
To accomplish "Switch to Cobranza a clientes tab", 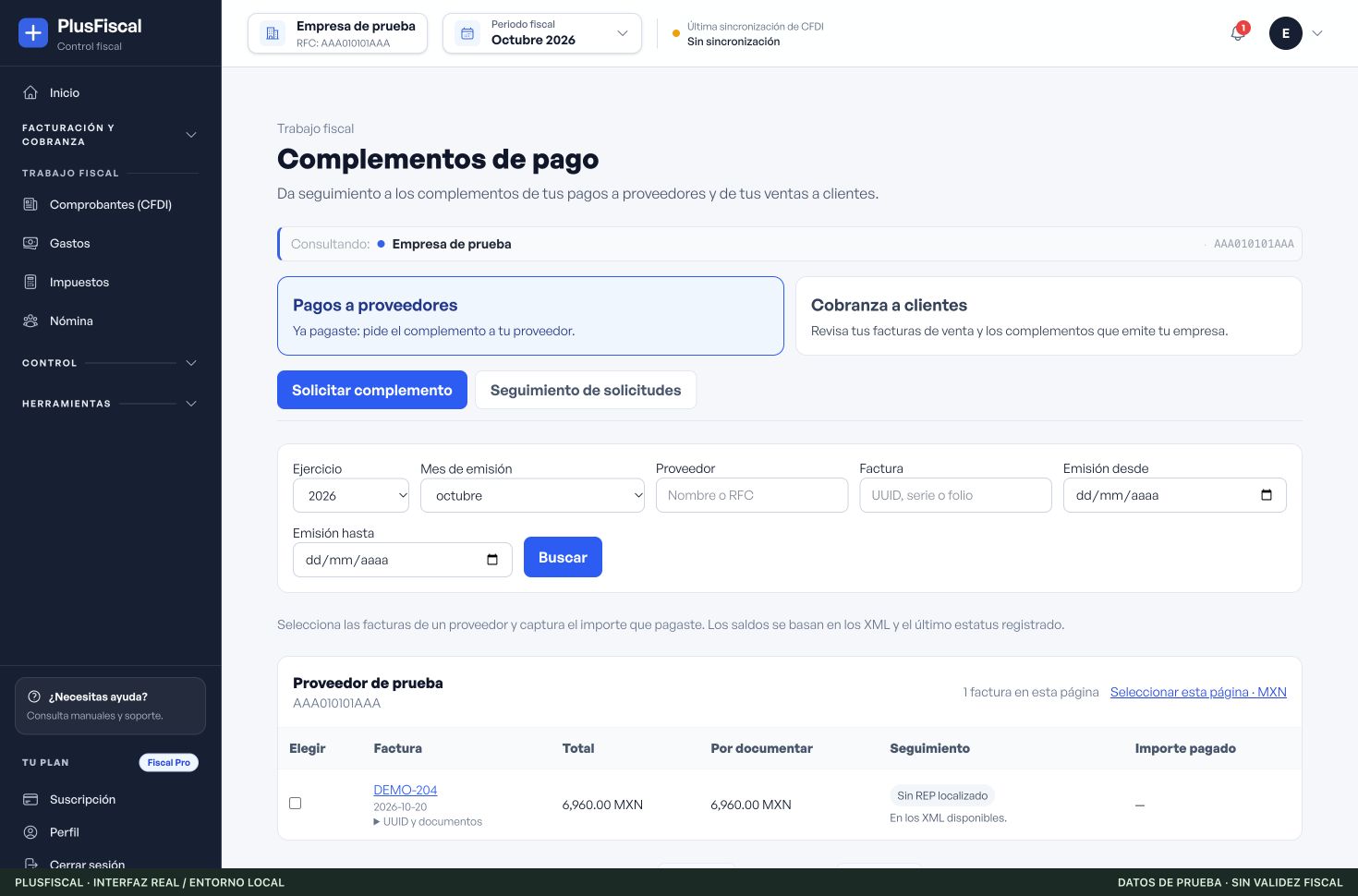I will tap(1049, 316).
